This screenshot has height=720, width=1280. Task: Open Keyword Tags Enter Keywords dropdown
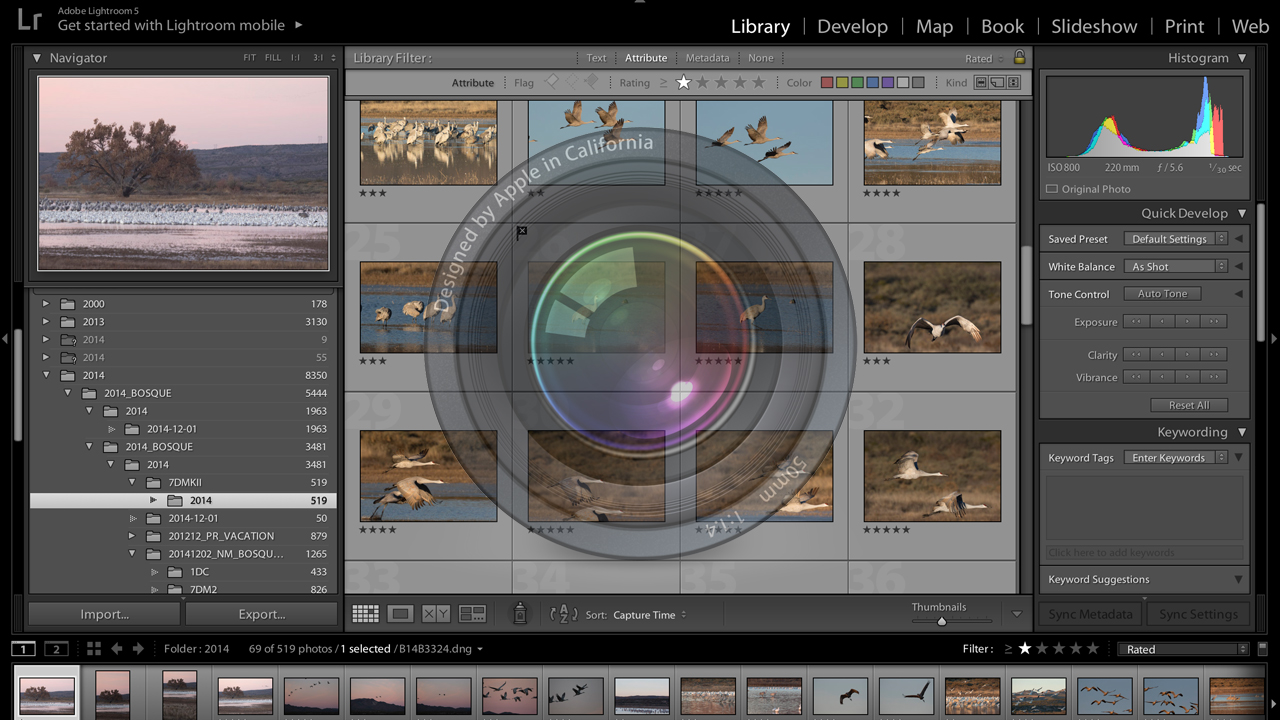point(1175,458)
